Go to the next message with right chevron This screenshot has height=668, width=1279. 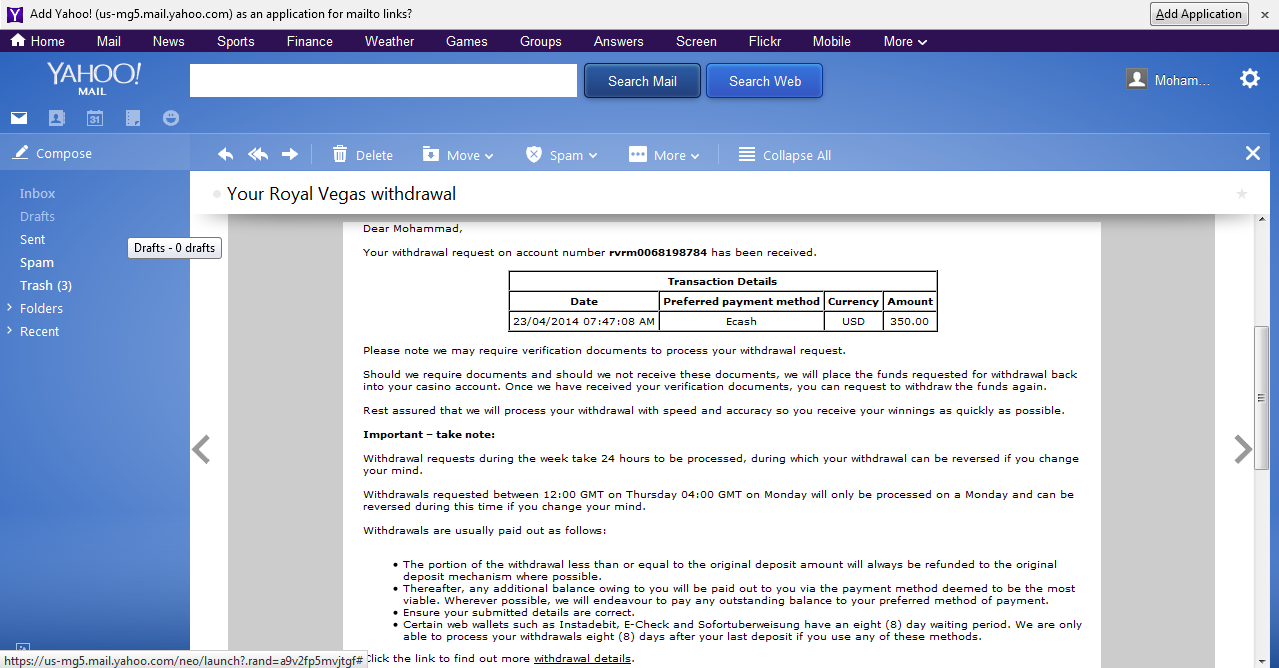tap(1243, 449)
